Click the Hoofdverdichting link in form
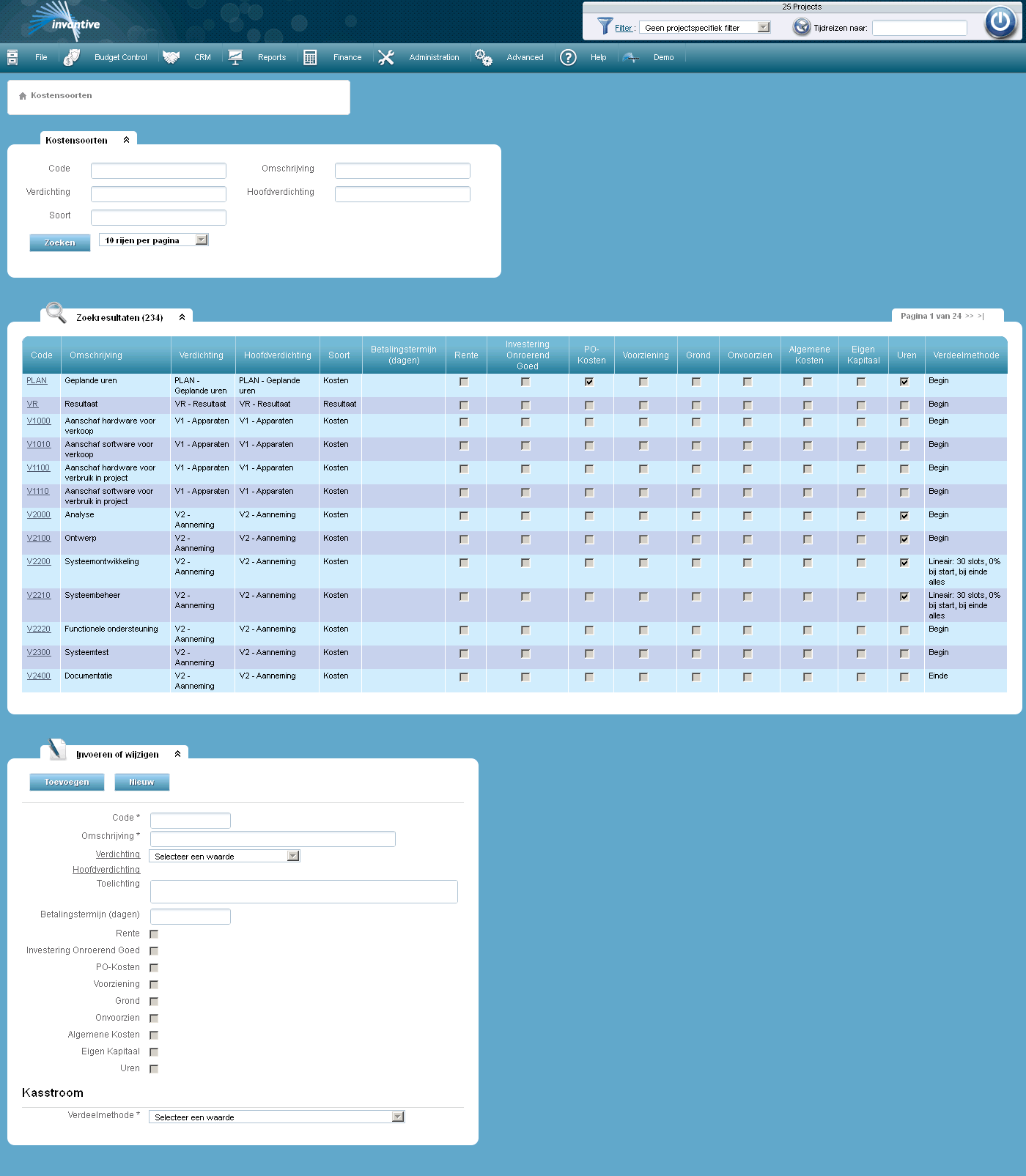Screen dimensions: 1026x1176 (x=106, y=870)
